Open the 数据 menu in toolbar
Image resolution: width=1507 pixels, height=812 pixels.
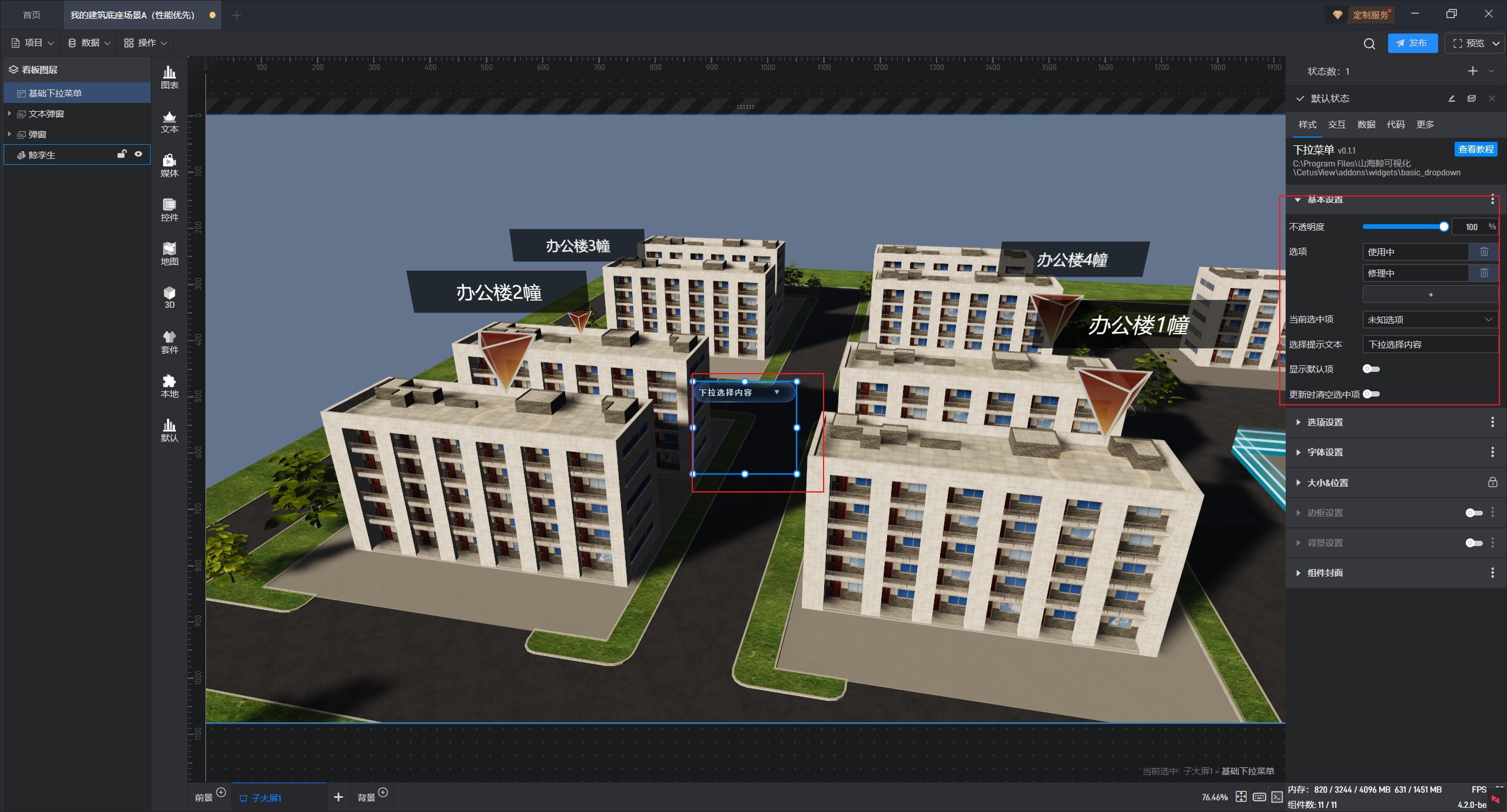pyautogui.click(x=89, y=43)
